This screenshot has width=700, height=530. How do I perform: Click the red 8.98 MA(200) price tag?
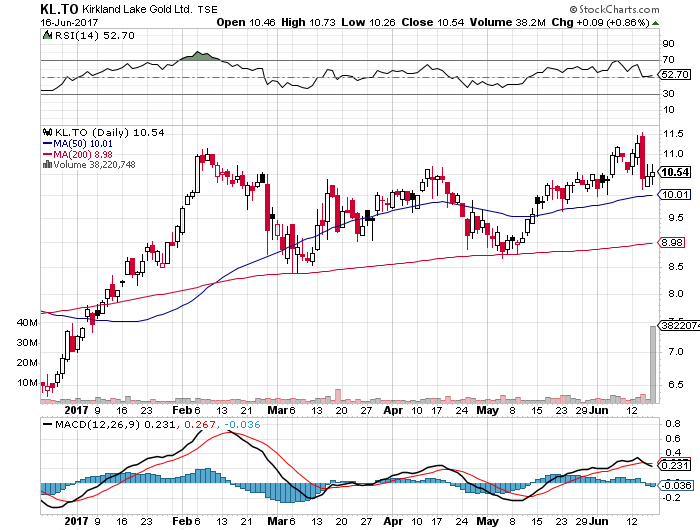(671, 242)
